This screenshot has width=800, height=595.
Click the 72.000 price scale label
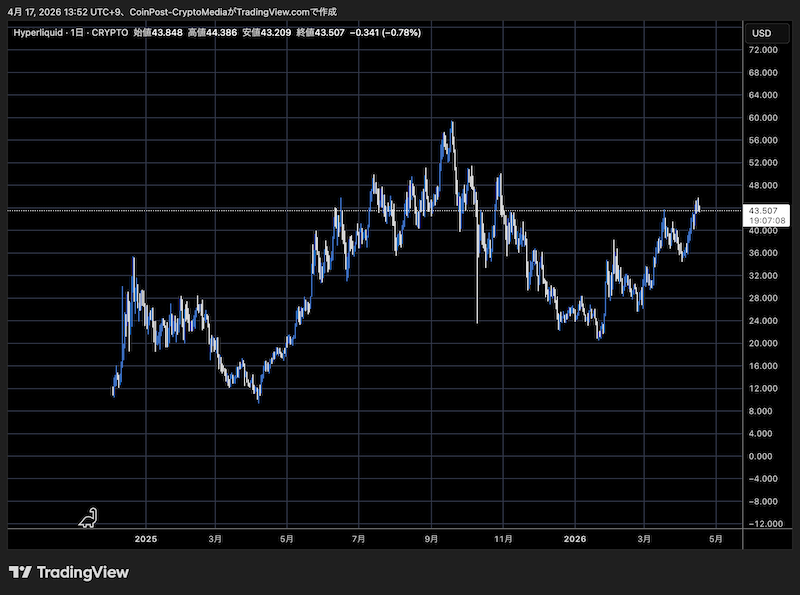click(x=764, y=50)
